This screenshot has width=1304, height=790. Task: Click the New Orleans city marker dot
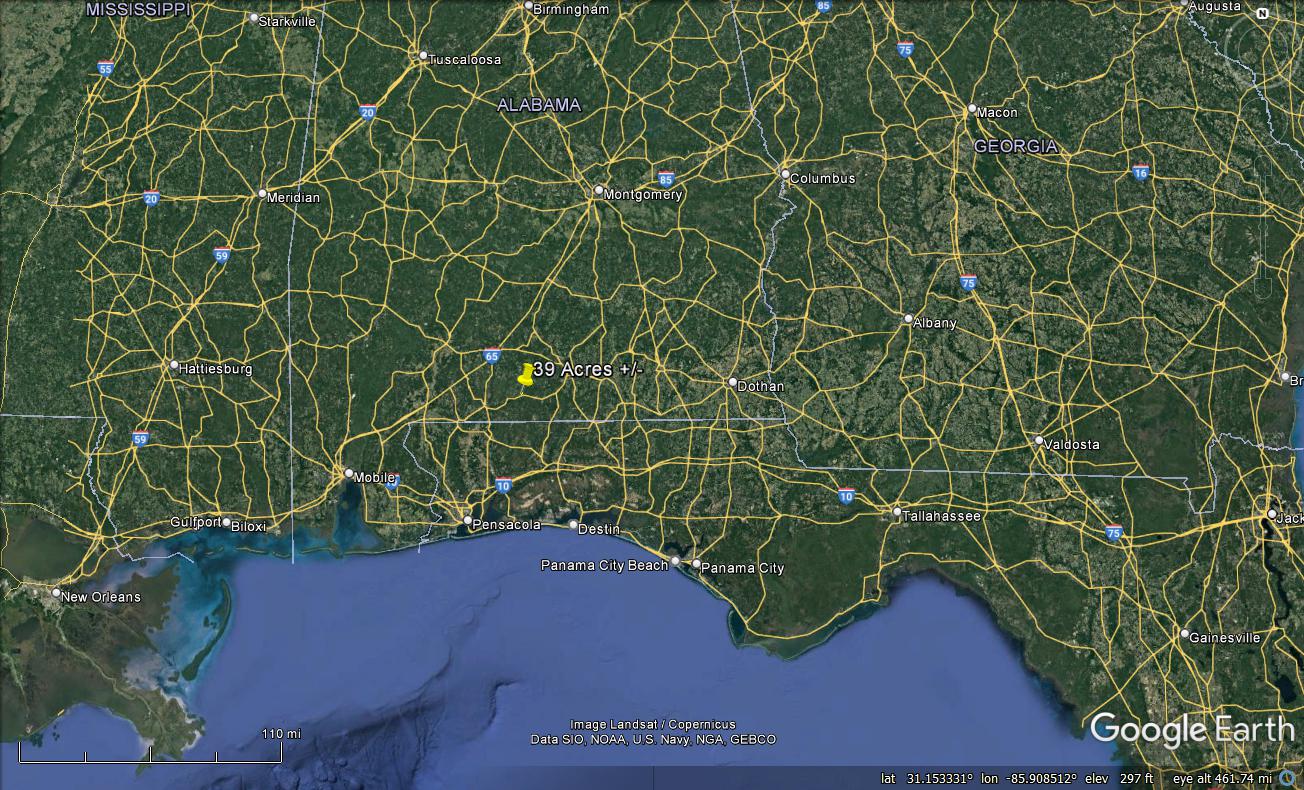coord(56,593)
